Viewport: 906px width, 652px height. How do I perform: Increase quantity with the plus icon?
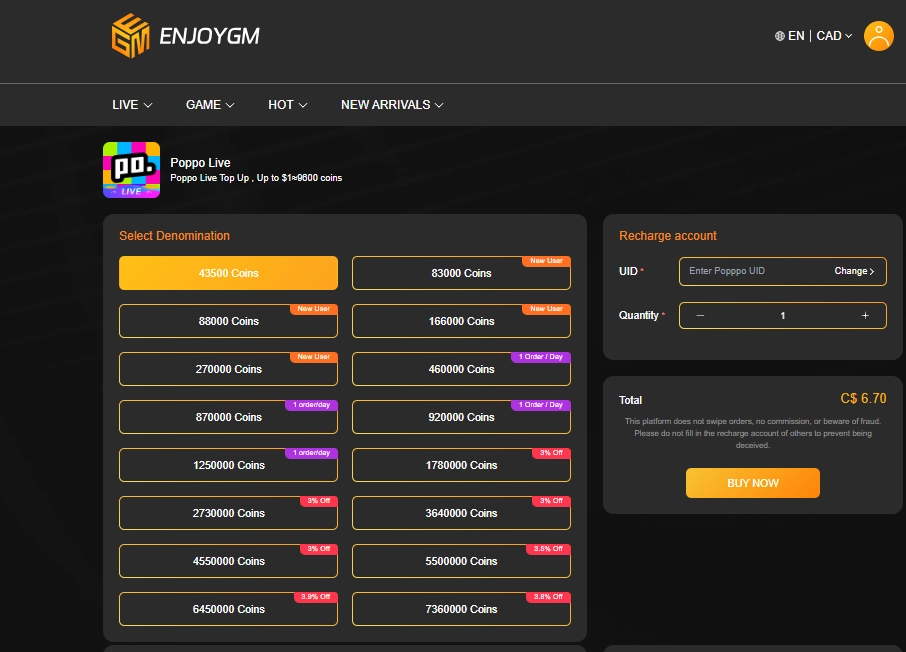click(865, 315)
